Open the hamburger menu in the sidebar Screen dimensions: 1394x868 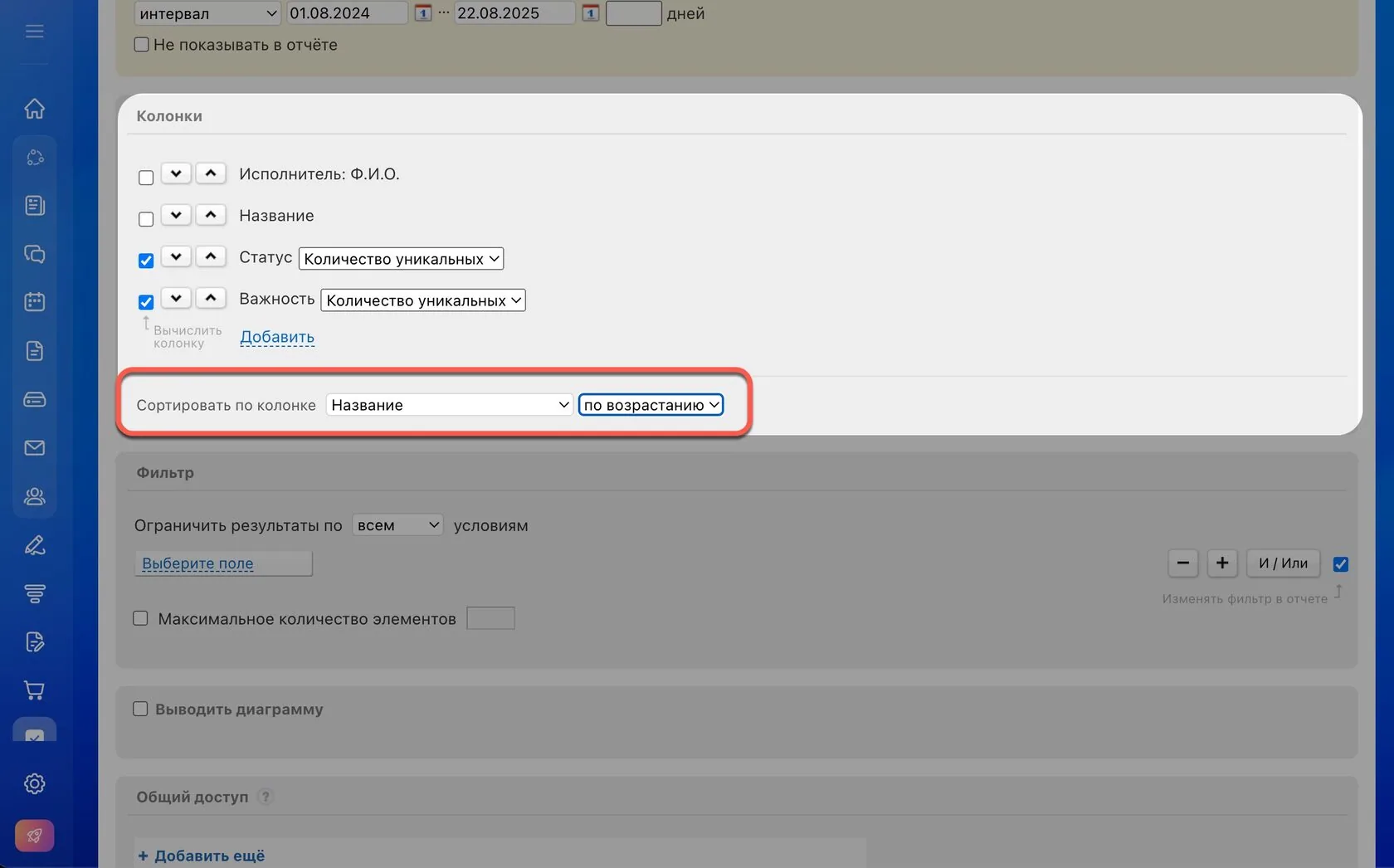click(34, 32)
